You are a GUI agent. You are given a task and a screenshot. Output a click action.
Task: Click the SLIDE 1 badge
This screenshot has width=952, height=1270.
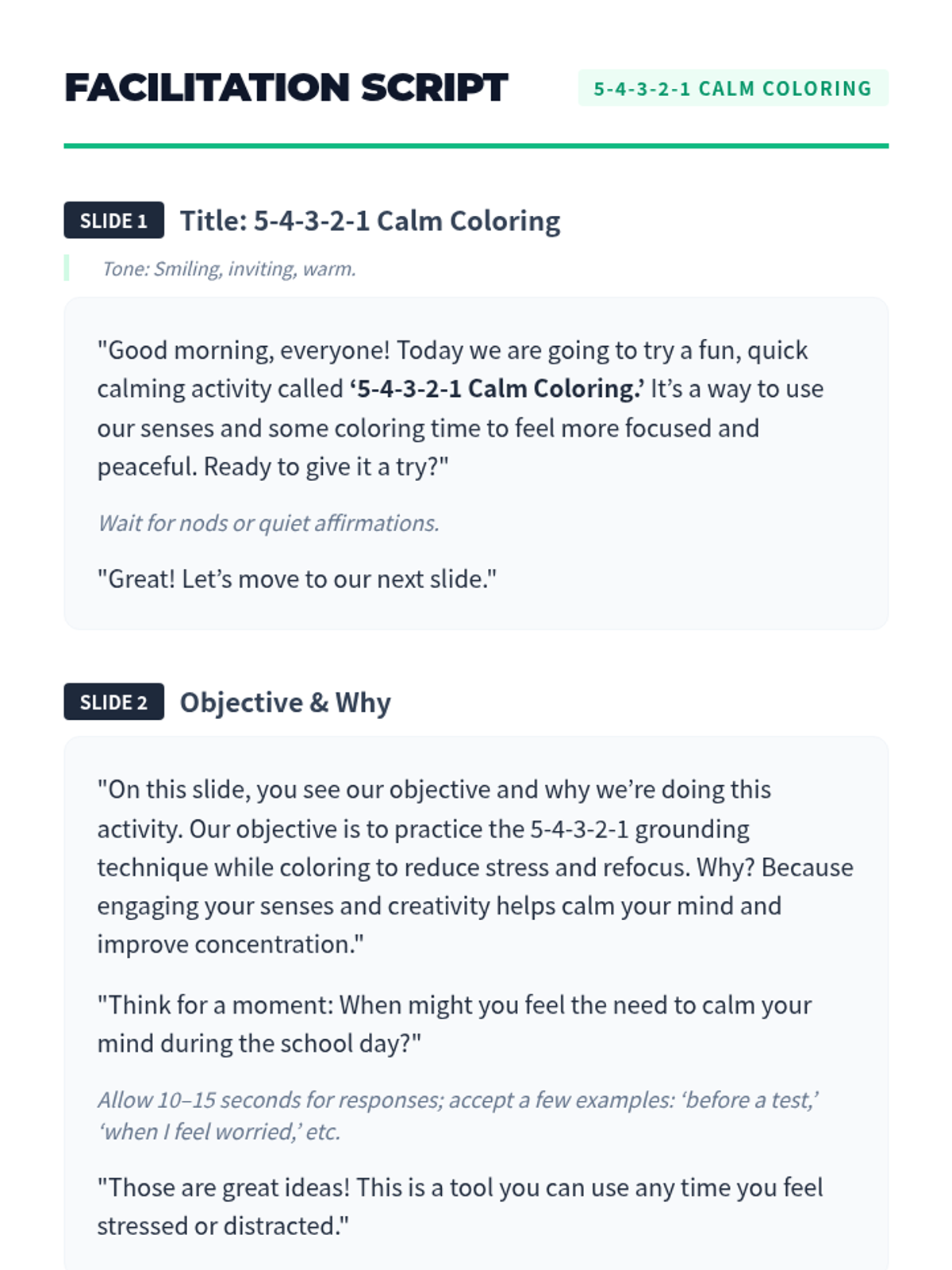pyautogui.click(x=113, y=220)
